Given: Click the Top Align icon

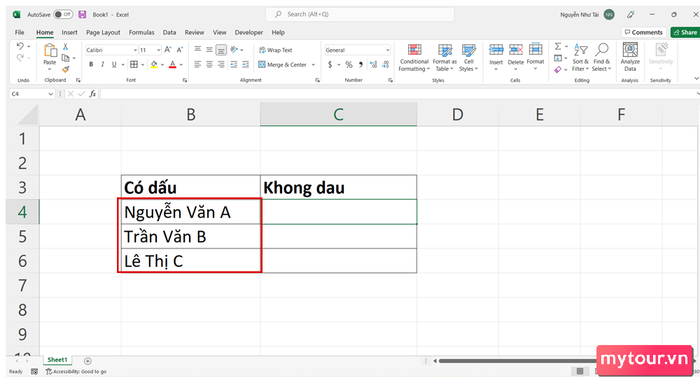Looking at the screenshot, I should pos(197,50).
